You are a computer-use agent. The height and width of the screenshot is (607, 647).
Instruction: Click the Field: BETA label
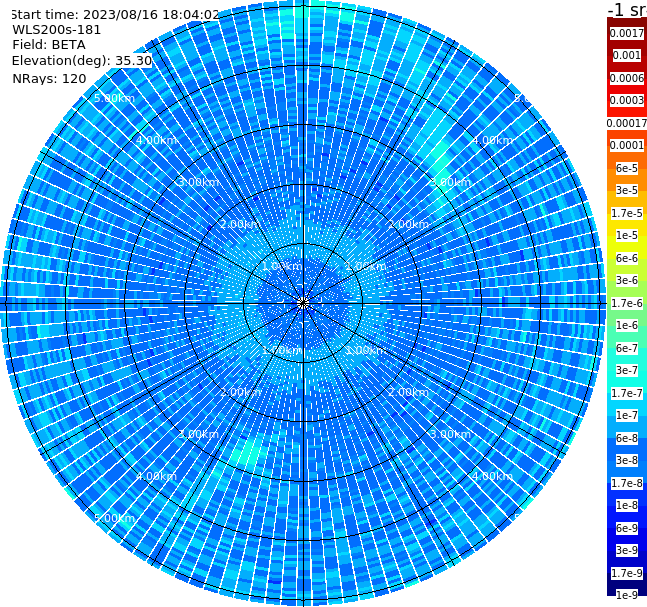point(49,45)
